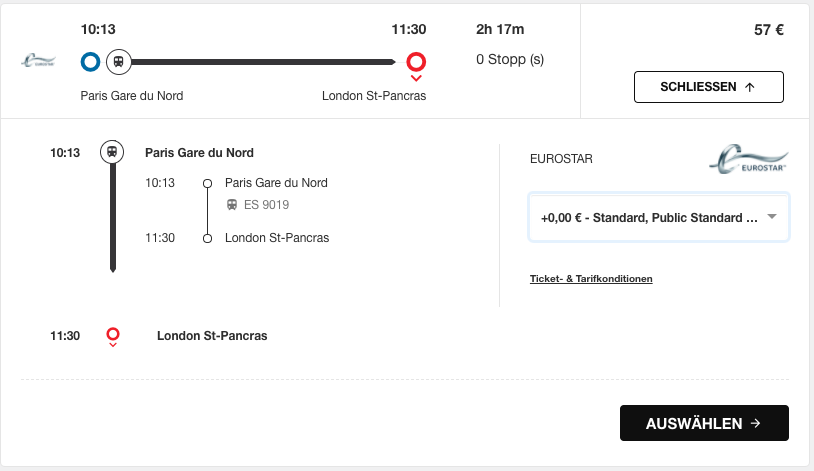Confirm the trip with the AUSWÄHLEN button
Viewport: 814px width, 471px height.
click(x=704, y=423)
